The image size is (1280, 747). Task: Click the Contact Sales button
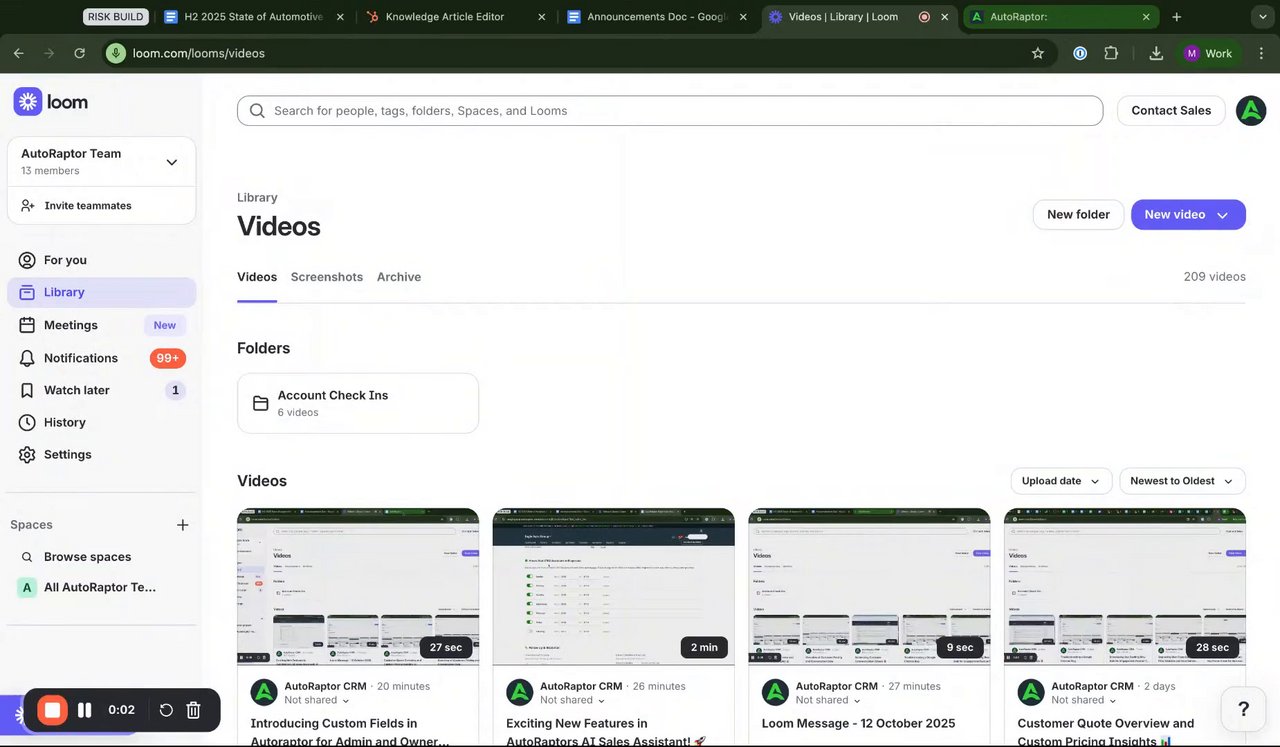point(1171,111)
